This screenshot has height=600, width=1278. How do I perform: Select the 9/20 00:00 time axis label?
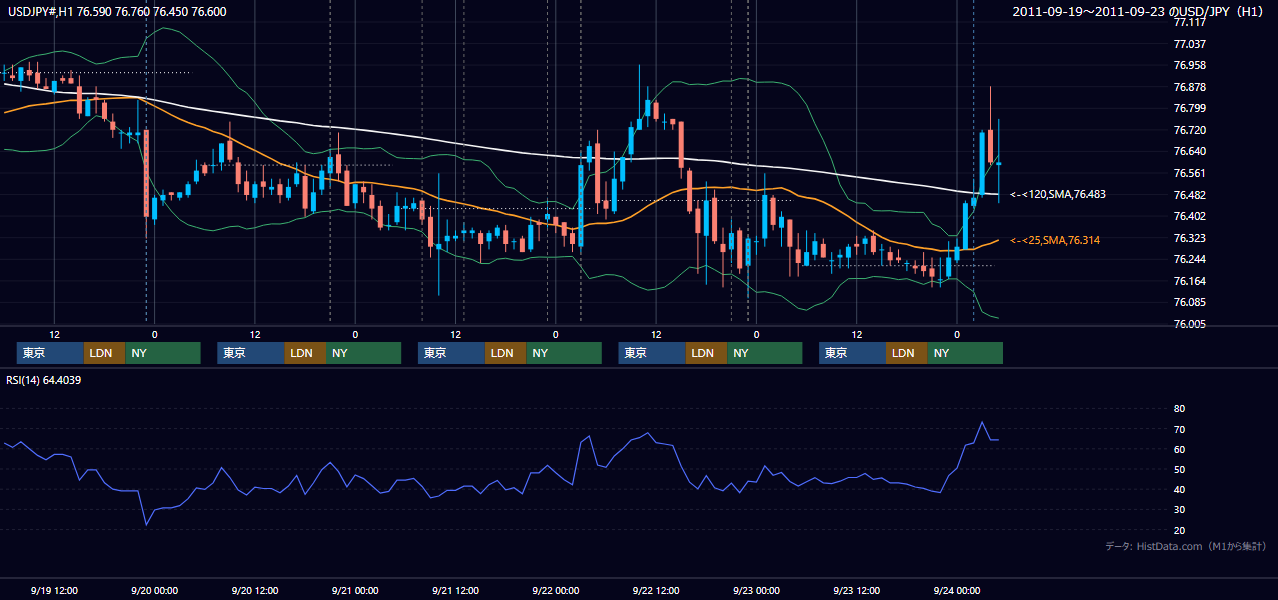tap(154, 590)
